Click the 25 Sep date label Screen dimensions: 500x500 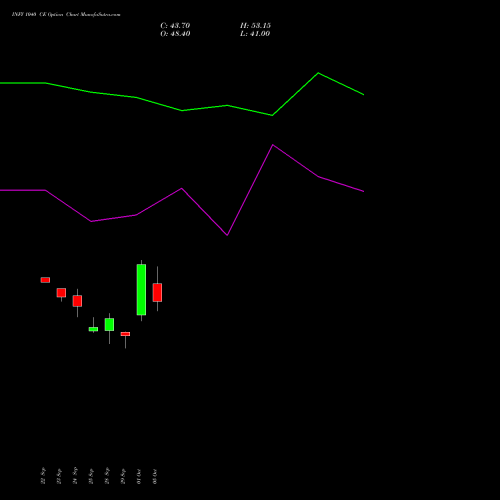click(x=91, y=476)
